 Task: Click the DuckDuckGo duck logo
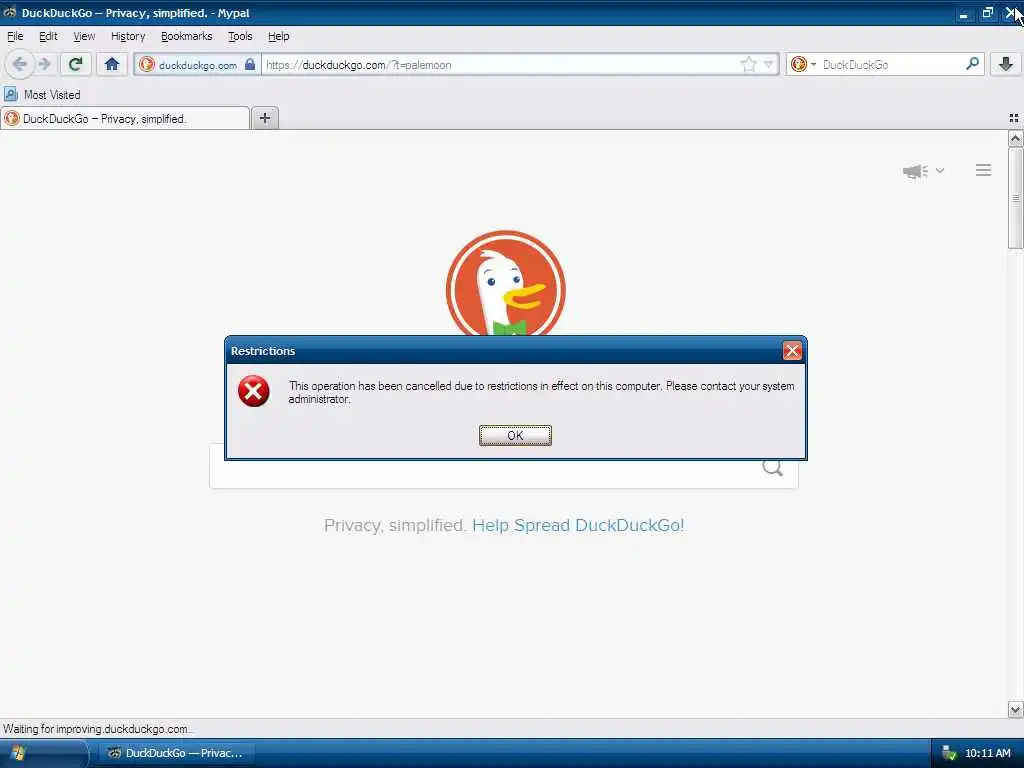(505, 283)
